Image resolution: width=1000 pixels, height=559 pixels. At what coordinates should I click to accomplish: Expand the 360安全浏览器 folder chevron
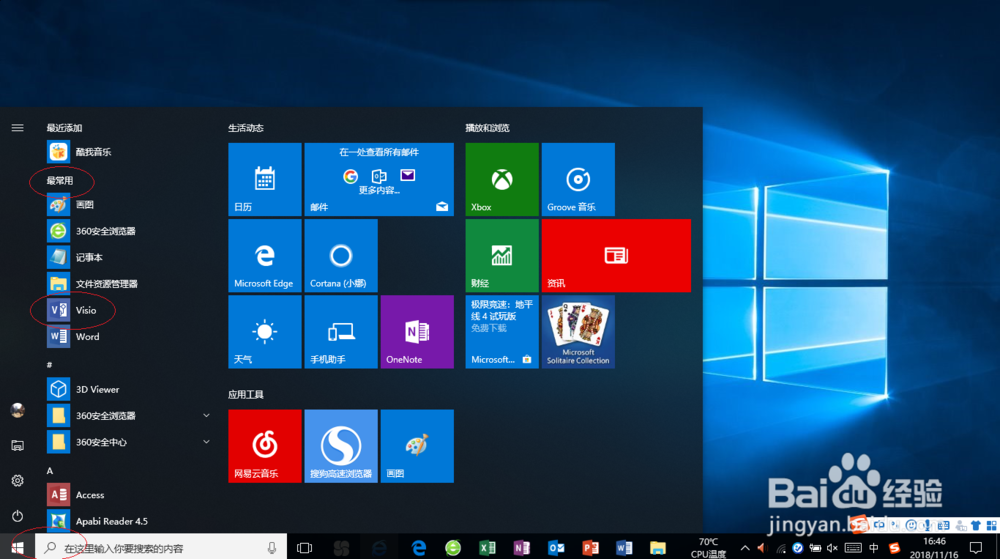click(x=206, y=416)
